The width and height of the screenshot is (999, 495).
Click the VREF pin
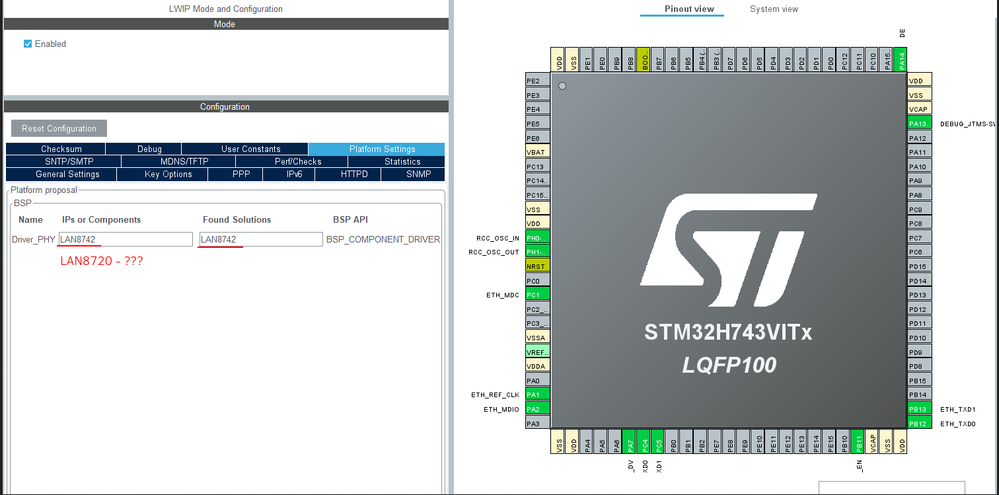point(537,352)
